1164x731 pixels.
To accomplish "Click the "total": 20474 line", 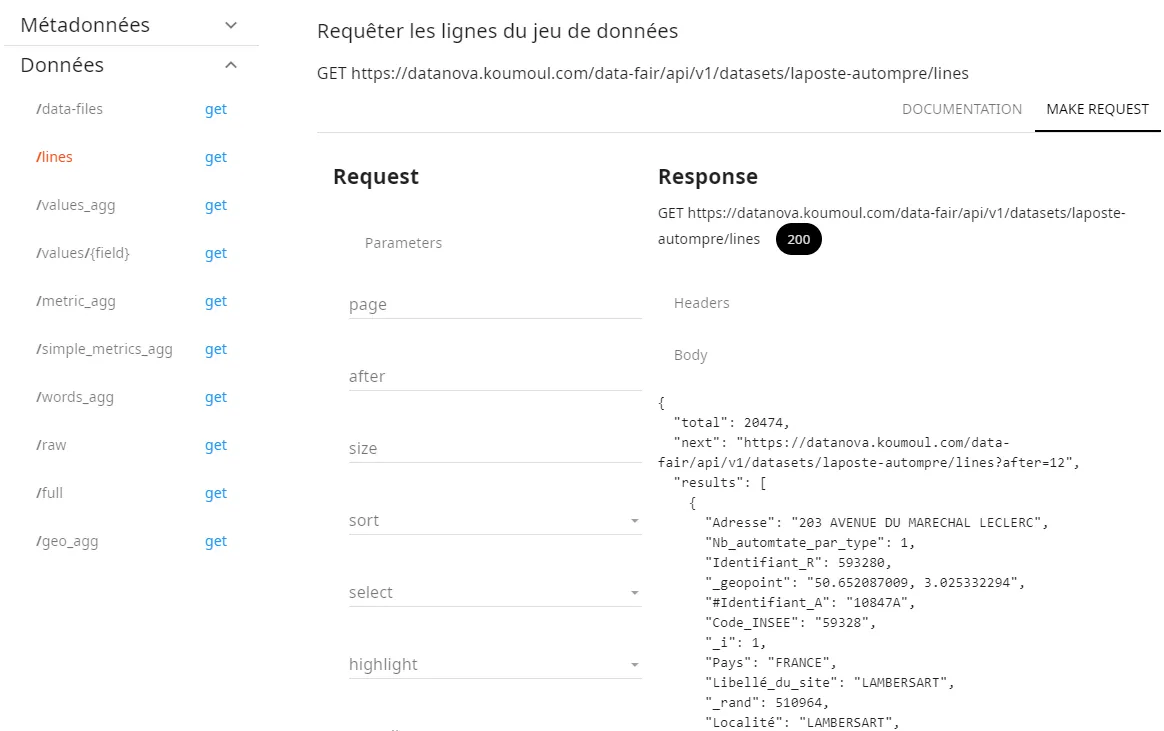I will point(731,423).
